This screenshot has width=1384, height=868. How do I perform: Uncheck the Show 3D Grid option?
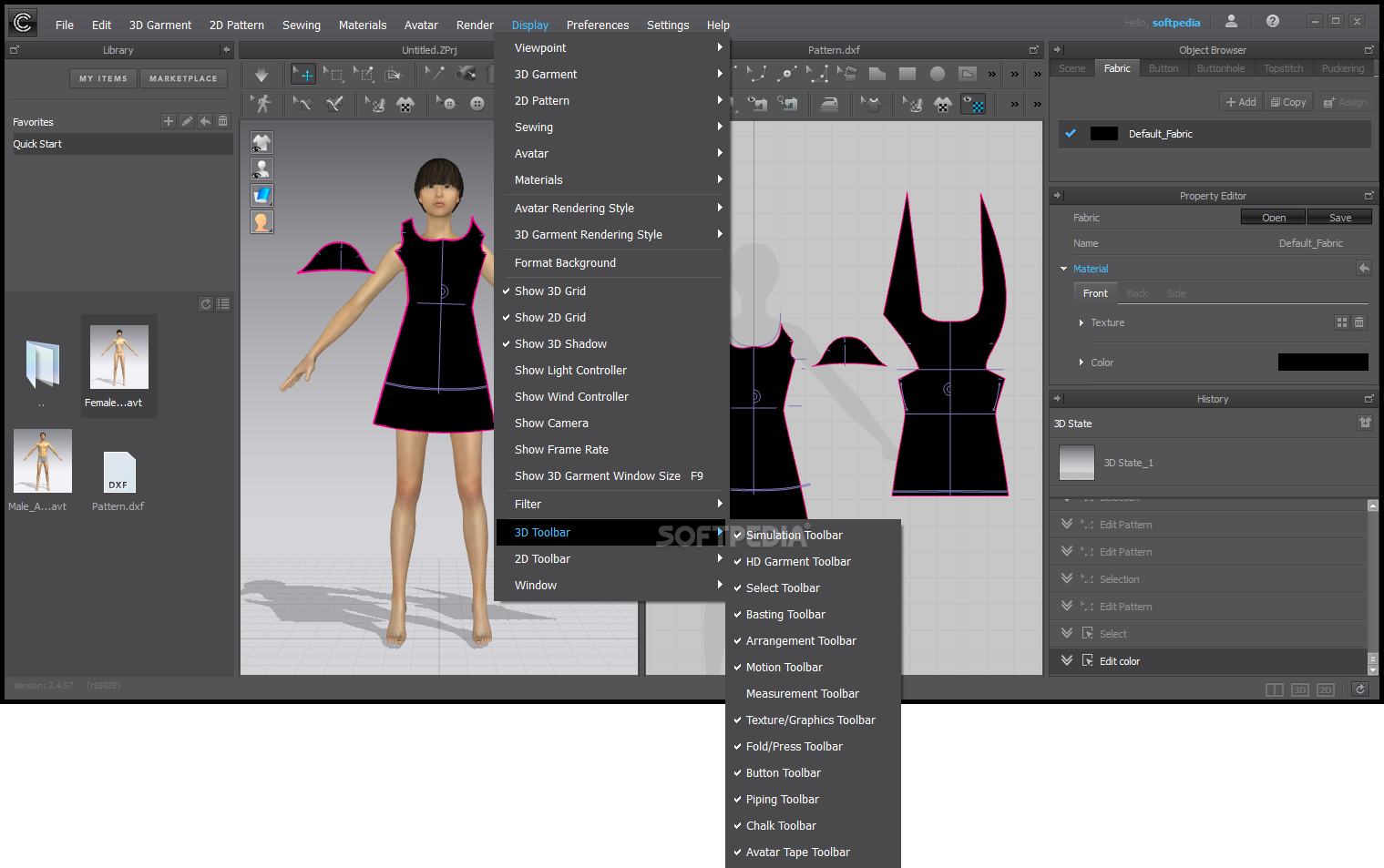(550, 291)
